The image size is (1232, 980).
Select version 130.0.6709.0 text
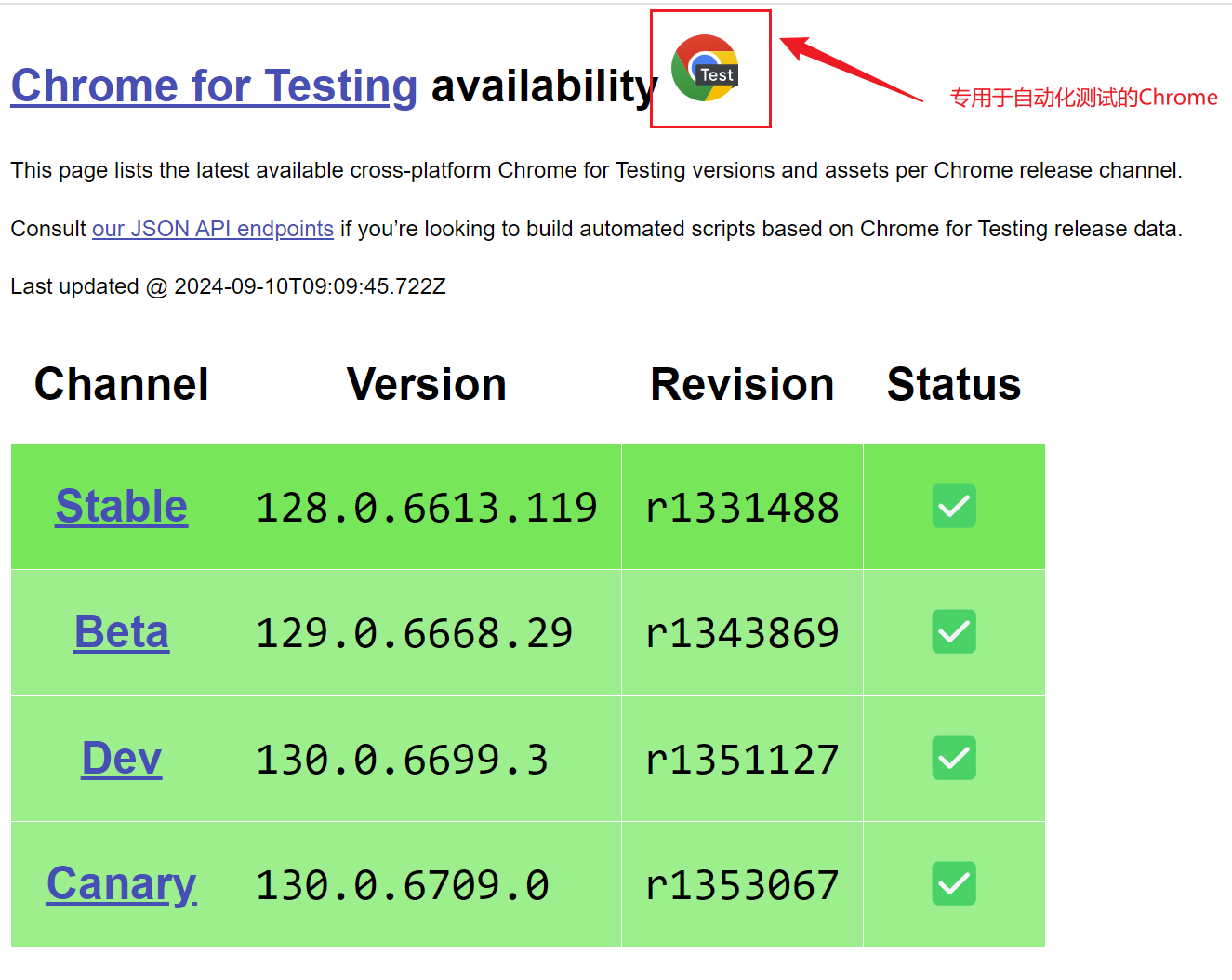[x=403, y=885]
